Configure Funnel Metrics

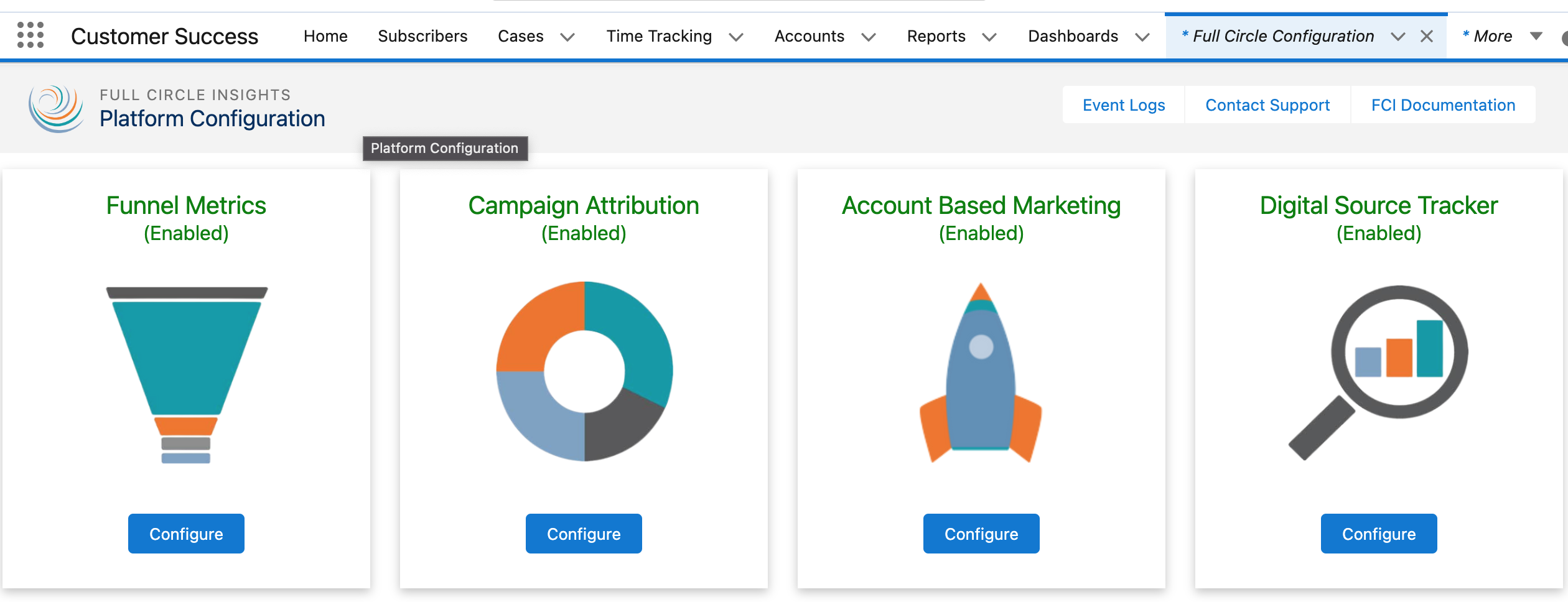click(186, 534)
